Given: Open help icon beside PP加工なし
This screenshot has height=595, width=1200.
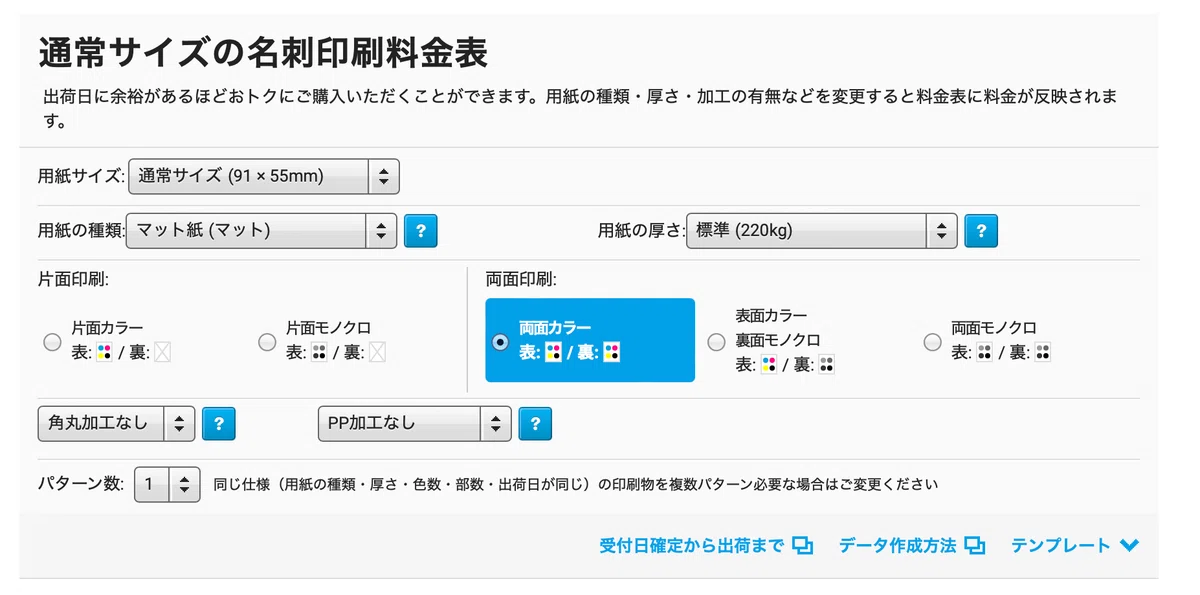Looking at the screenshot, I should pos(535,424).
